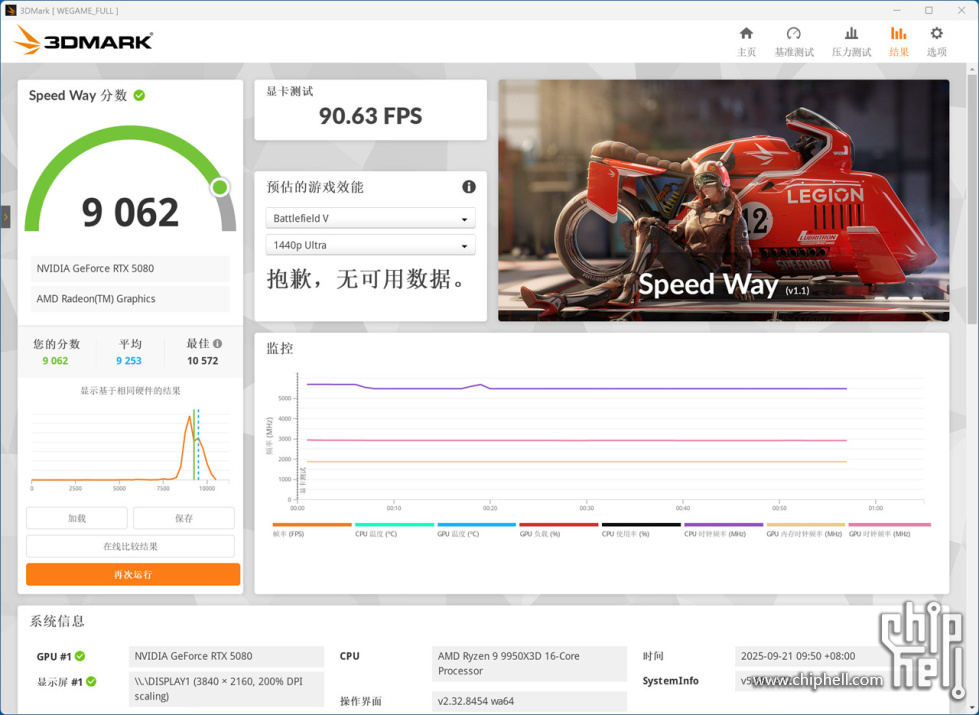The height and width of the screenshot is (715, 979).
Task: Open the Battlefield V game dropdown
Action: 370,218
